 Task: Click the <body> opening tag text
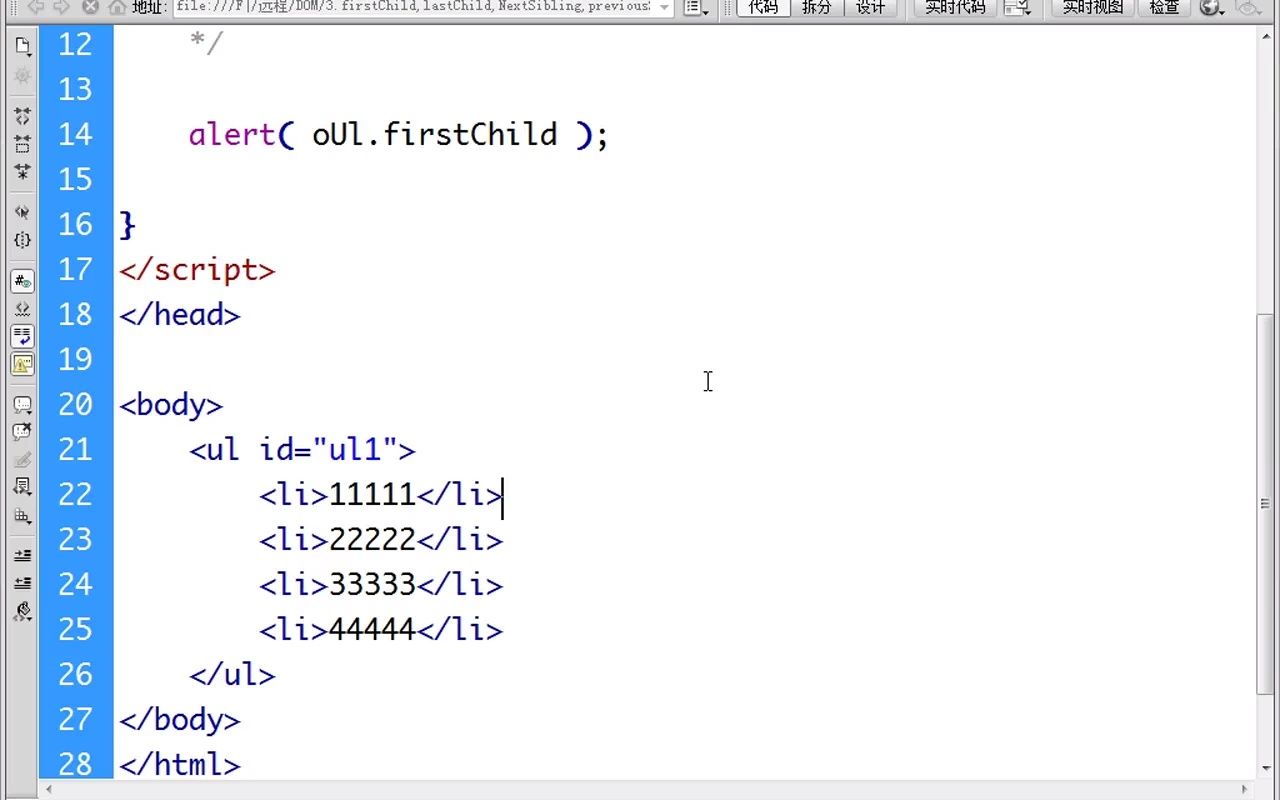pyautogui.click(x=170, y=405)
